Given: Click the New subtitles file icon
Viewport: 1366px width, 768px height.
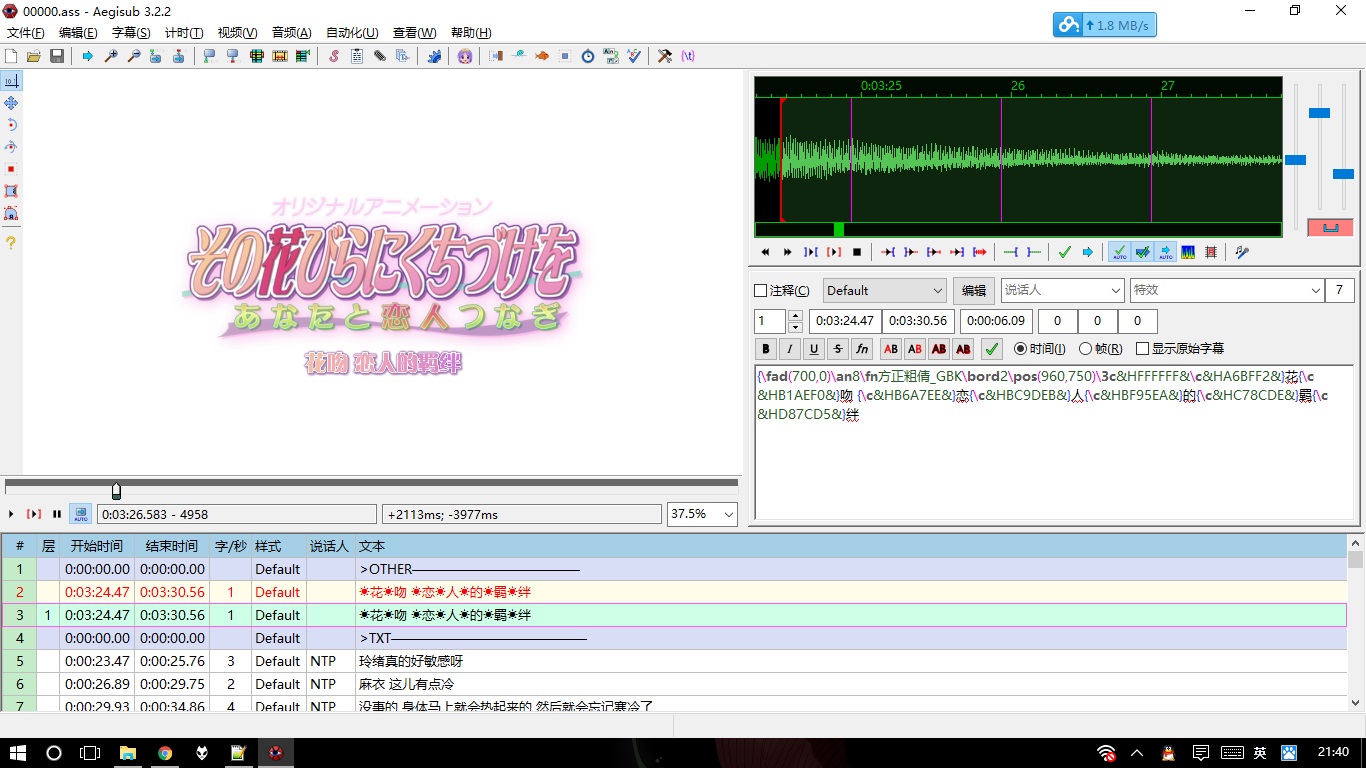Looking at the screenshot, I should coord(12,56).
